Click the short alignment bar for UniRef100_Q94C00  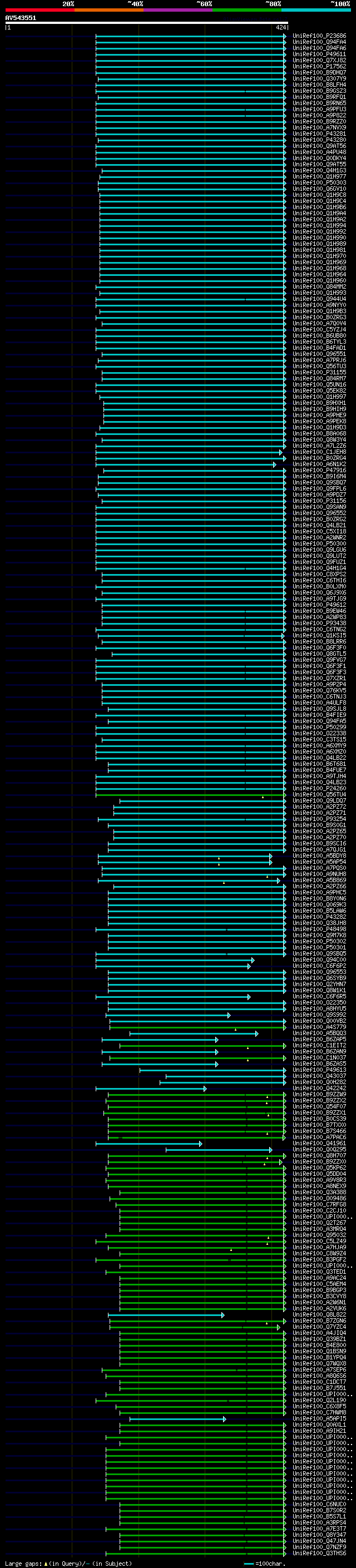coord(175,960)
